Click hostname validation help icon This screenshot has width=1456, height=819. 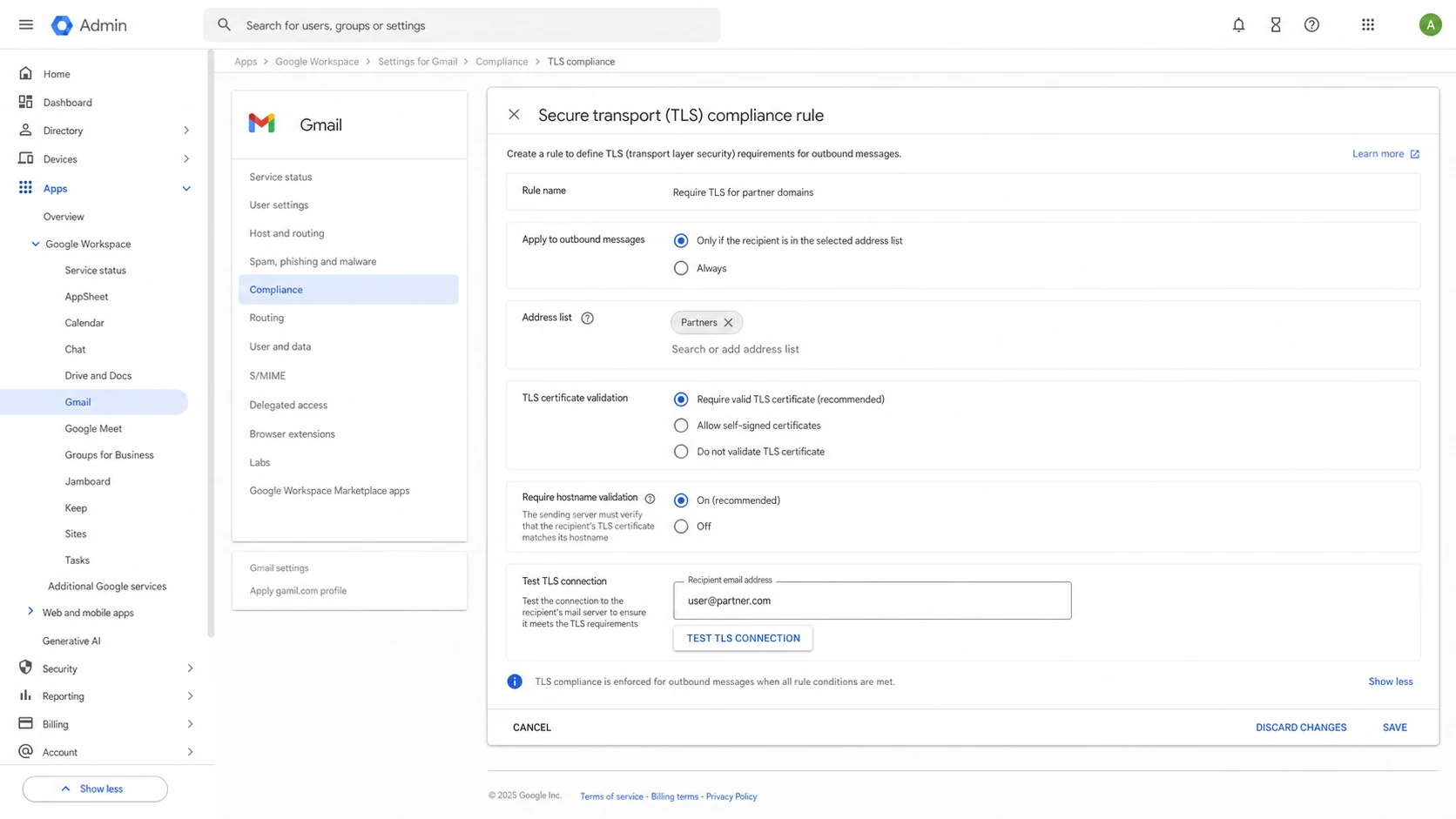tap(650, 499)
